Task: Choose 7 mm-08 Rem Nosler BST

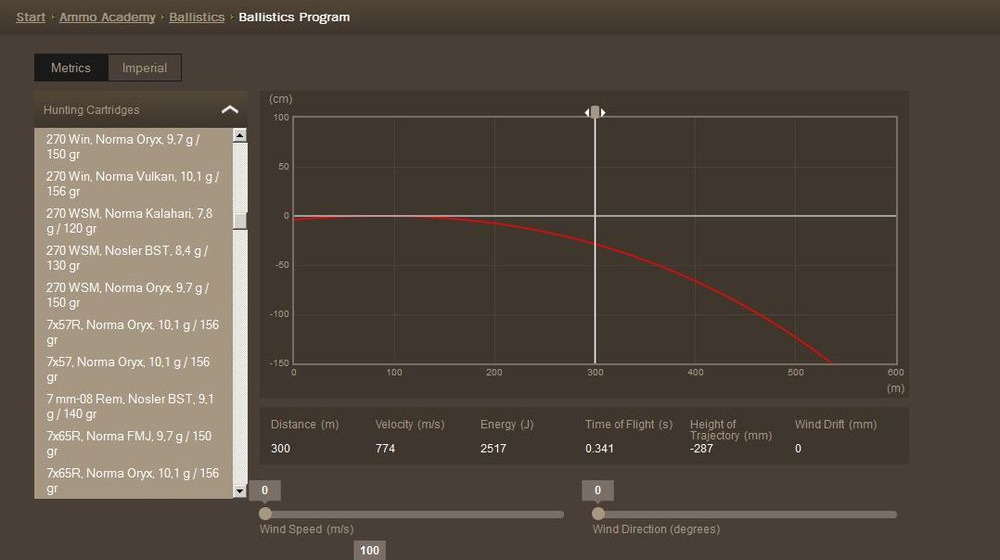Action: pos(133,406)
